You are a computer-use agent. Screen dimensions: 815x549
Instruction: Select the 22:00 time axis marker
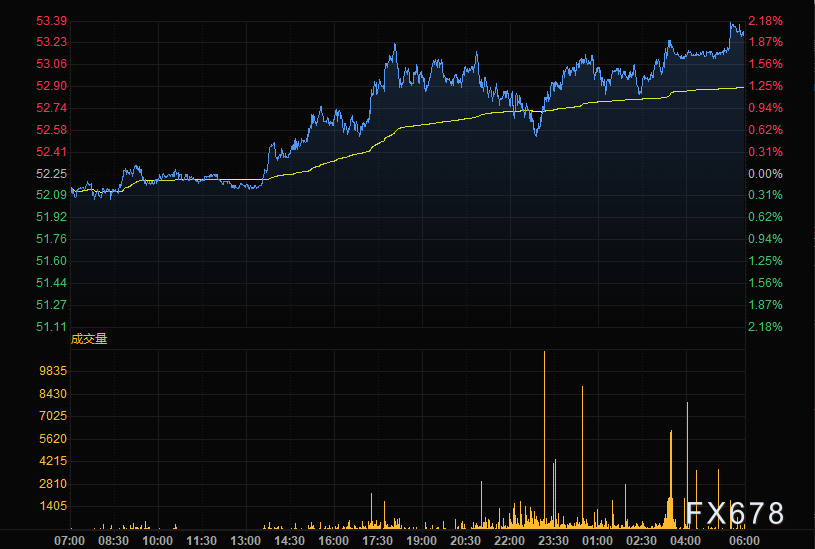click(x=509, y=540)
